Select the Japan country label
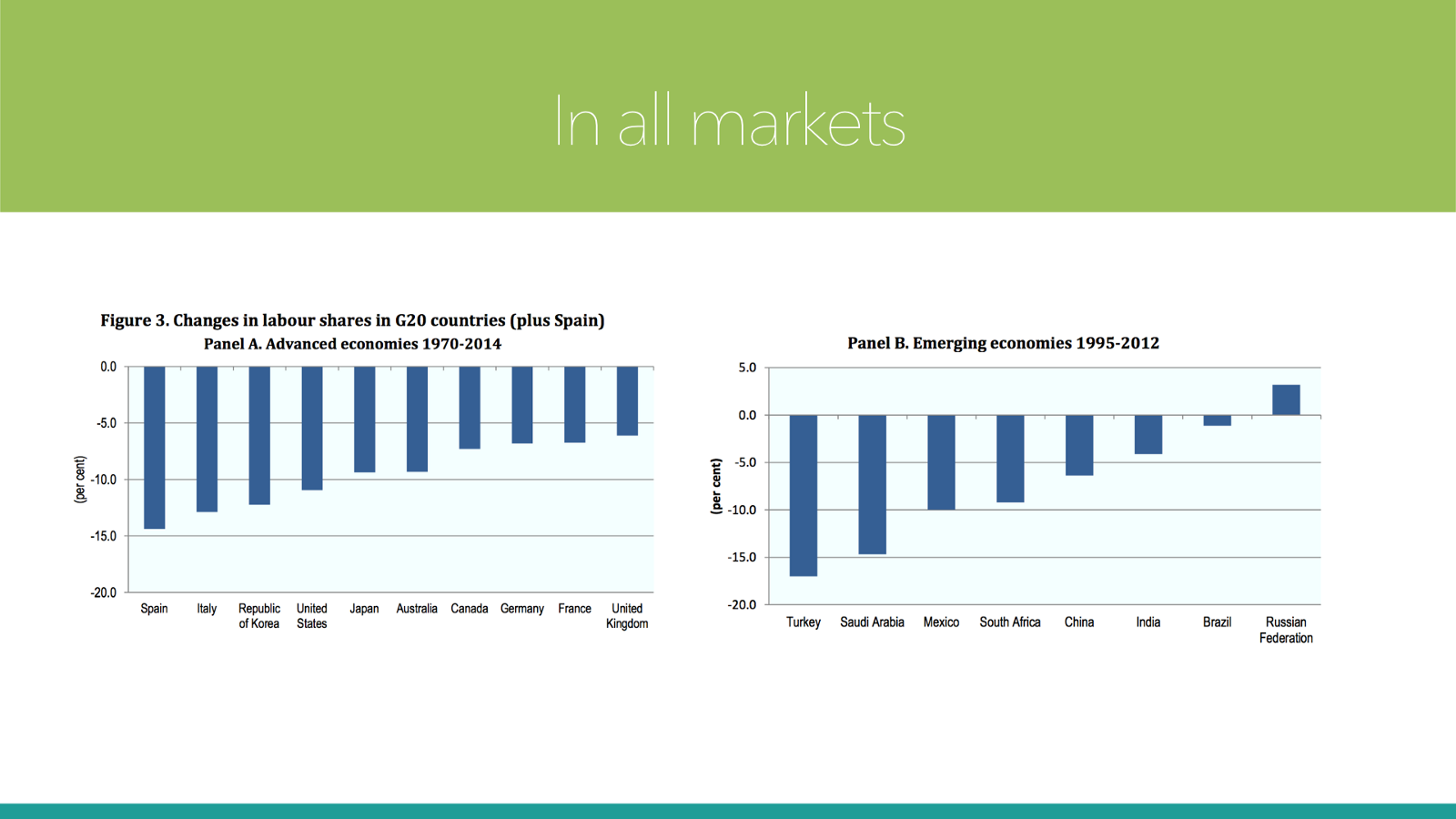The height and width of the screenshot is (819, 1456). pos(364,609)
